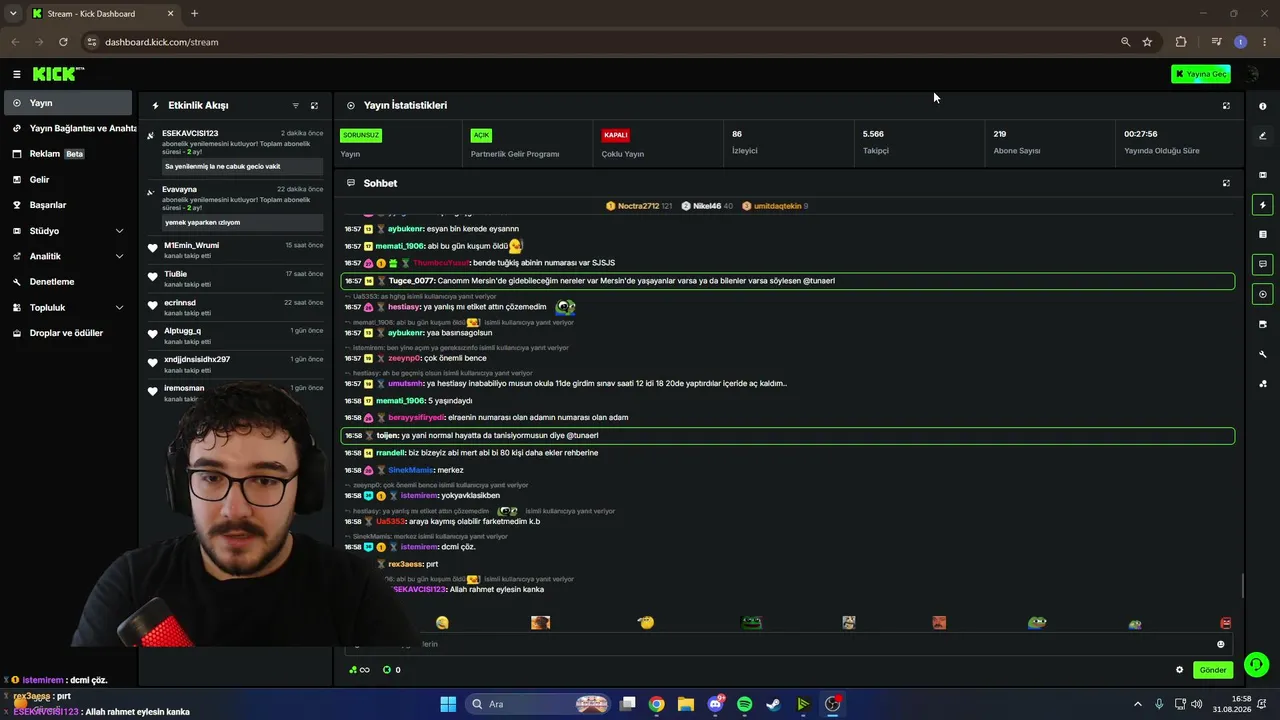Click the edit pencil icon in right toolbar
Viewport: 1280px width, 720px height.
tap(1263, 135)
